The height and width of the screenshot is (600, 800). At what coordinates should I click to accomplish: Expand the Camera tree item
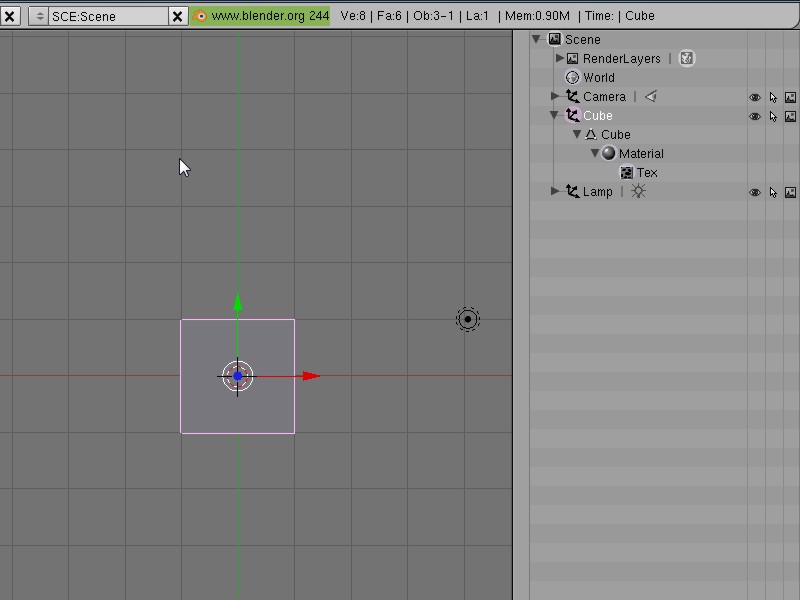click(x=555, y=96)
